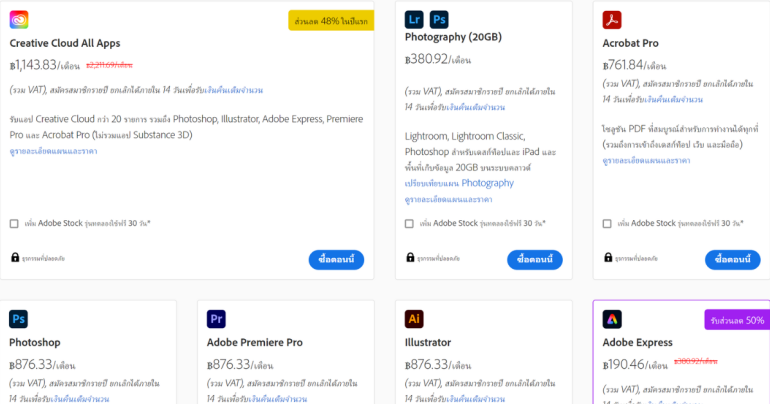Click Photography (20GB) title
Image resolution: width=770 pixels, height=404 pixels.
[x=453, y=37]
